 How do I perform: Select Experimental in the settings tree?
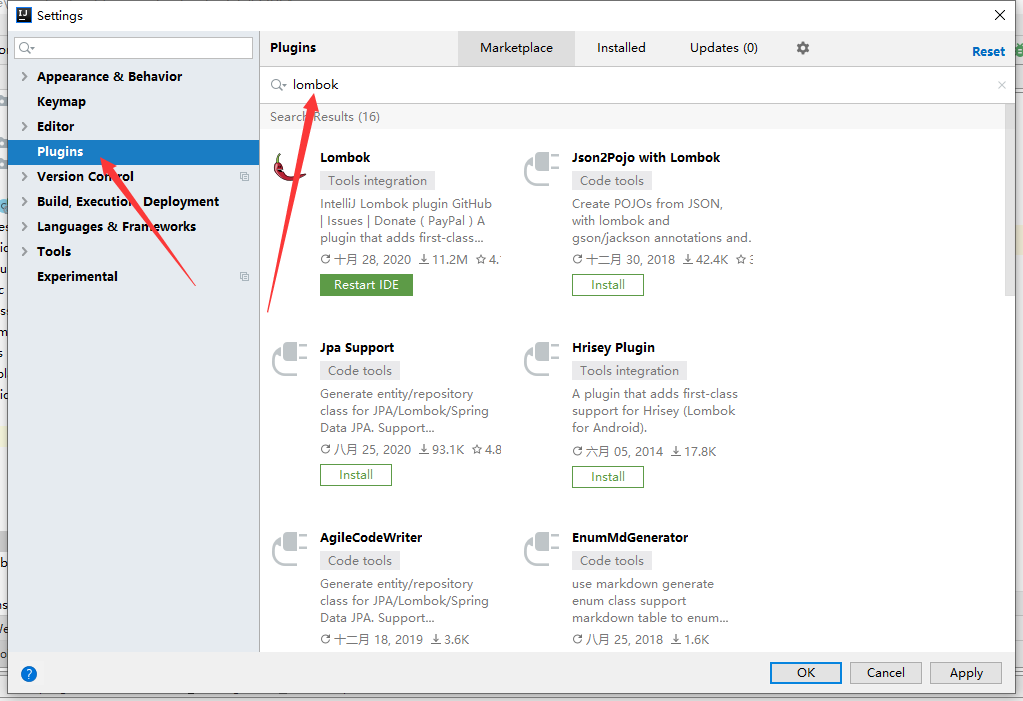(x=77, y=277)
